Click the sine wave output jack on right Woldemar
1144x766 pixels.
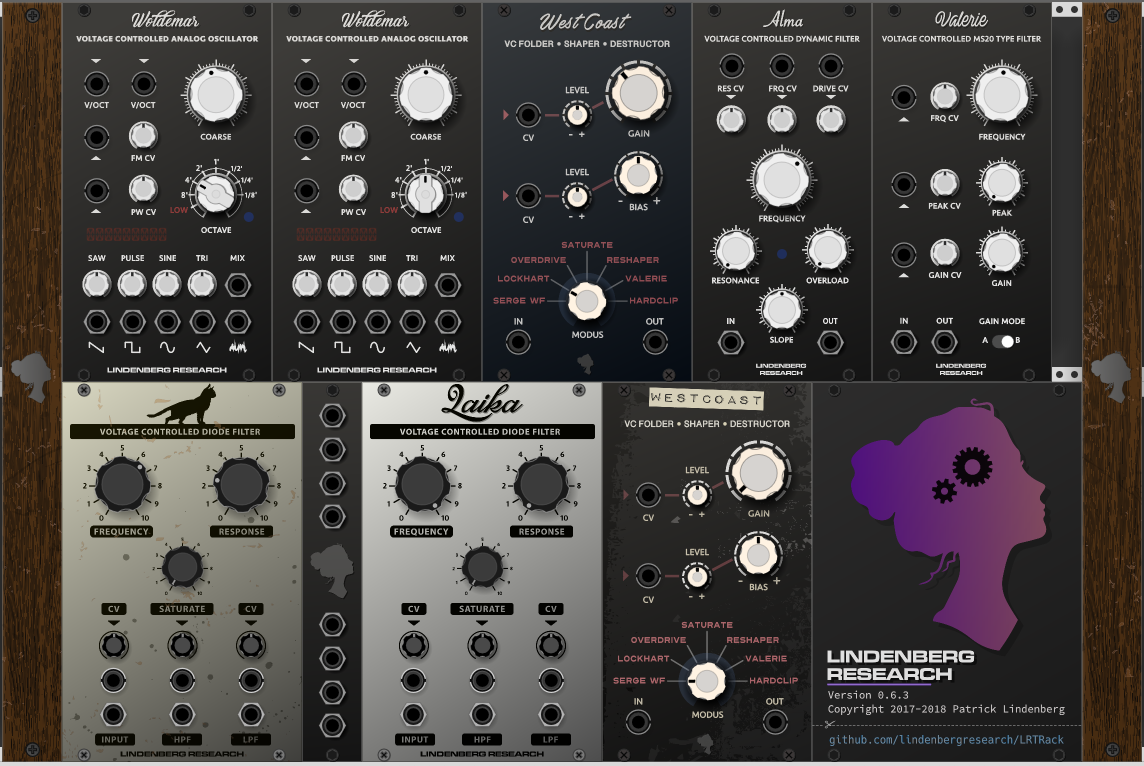point(377,322)
